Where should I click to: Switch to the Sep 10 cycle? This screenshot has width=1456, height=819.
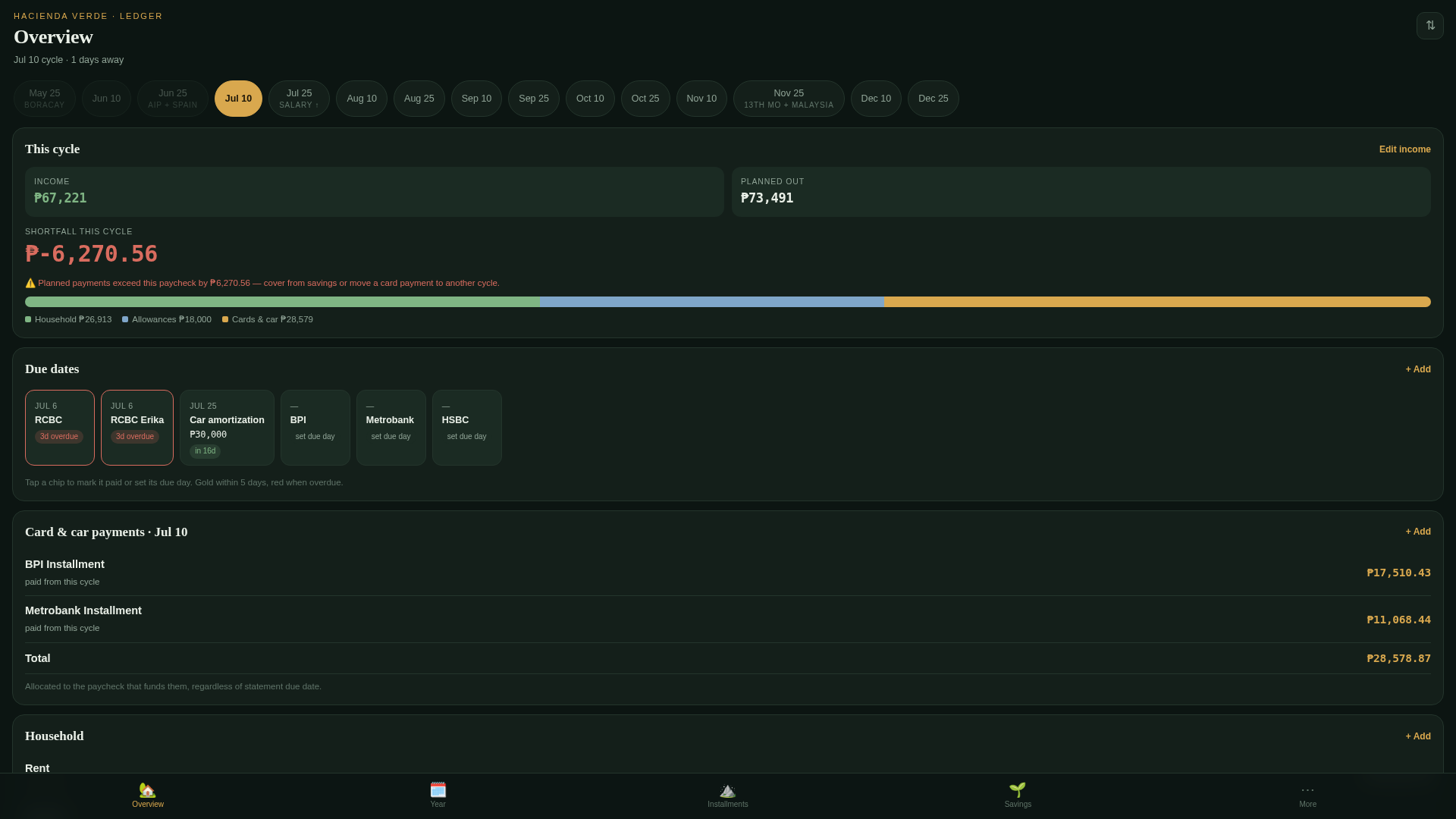pyautogui.click(x=476, y=99)
